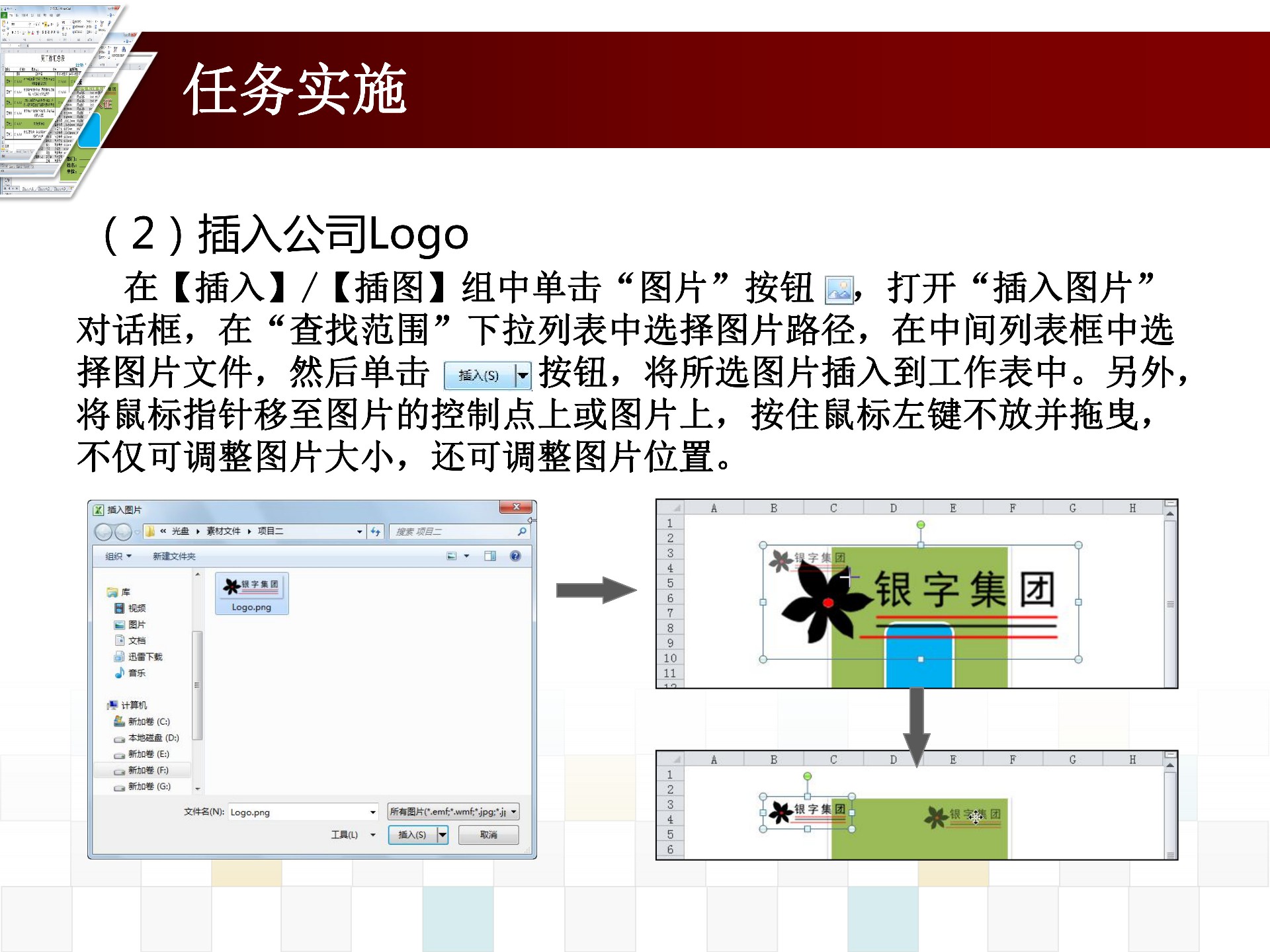The width and height of the screenshot is (1270, 952).
Task: Click the back navigation arrow in dialog
Action: pos(104,532)
